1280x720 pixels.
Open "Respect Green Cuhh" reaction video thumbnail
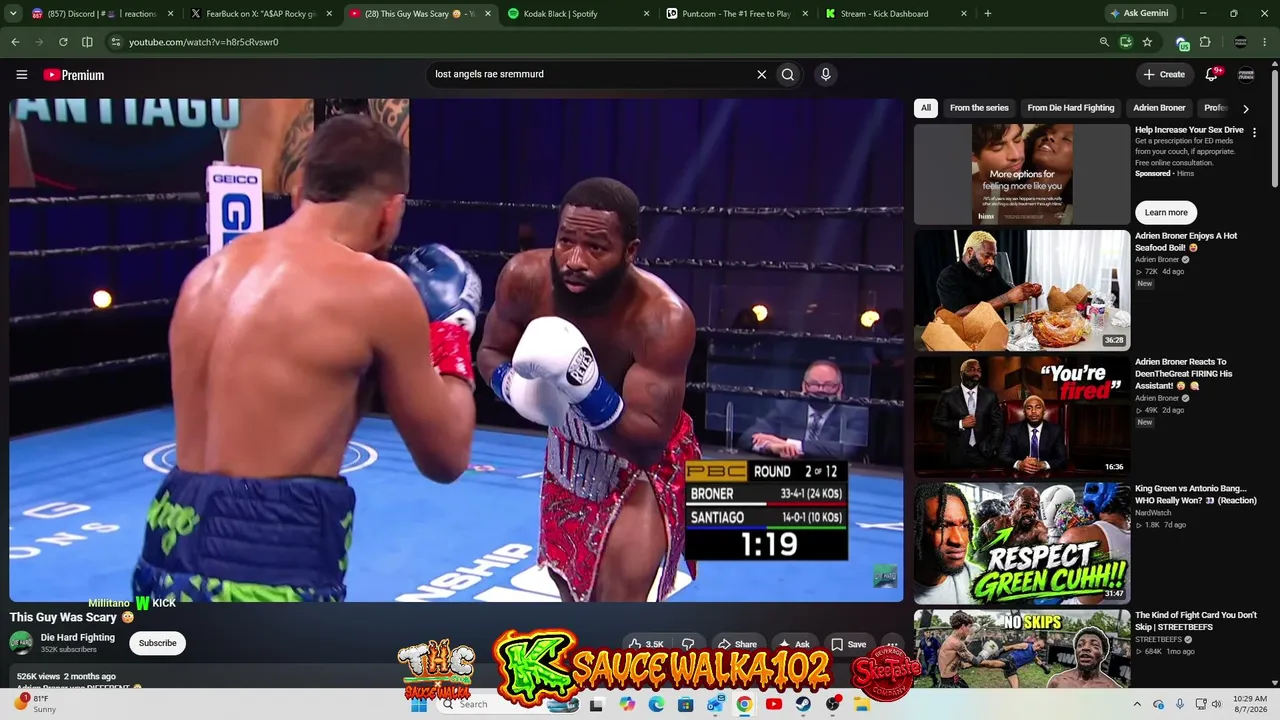pyautogui.click(x=1022, y=543)
